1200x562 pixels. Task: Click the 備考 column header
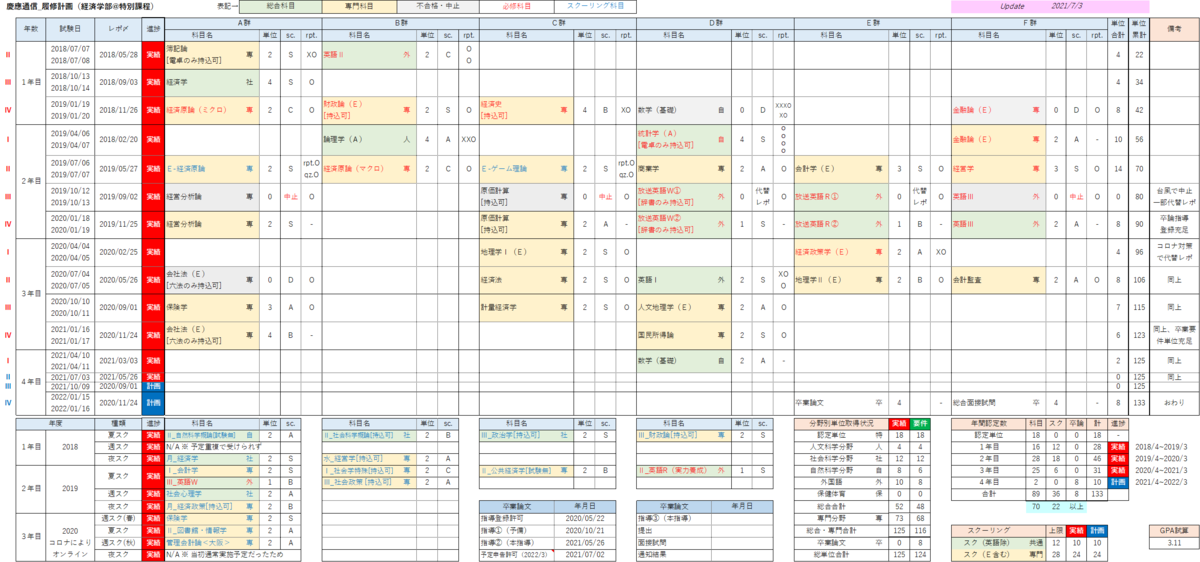[1172, 29]
